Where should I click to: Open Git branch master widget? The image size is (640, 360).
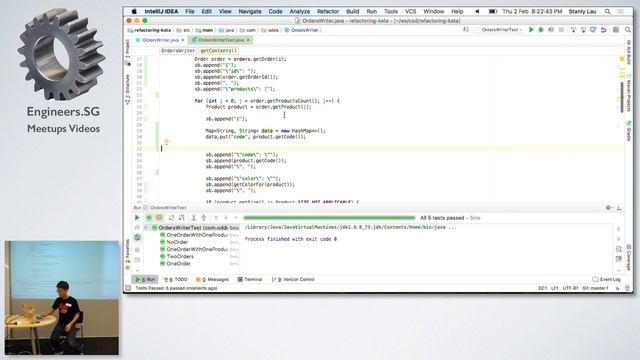click(595, 288)
